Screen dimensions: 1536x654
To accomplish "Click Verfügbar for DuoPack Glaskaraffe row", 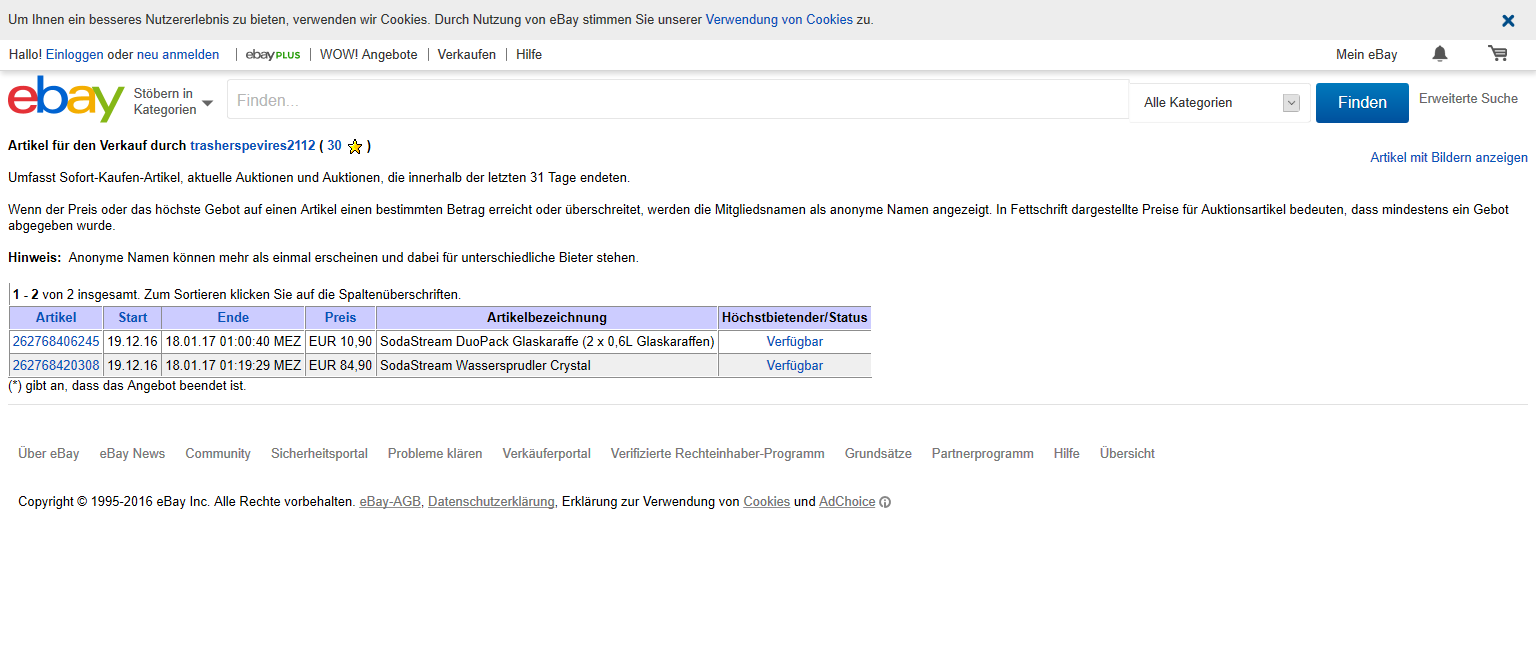I will point(795,342).
